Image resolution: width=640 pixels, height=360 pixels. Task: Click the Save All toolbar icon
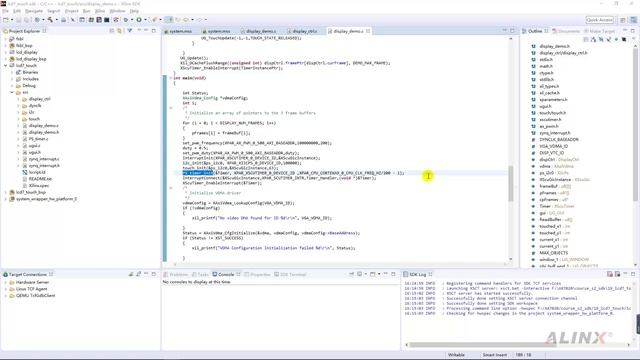pyautogui.click(x=26, y=20)
